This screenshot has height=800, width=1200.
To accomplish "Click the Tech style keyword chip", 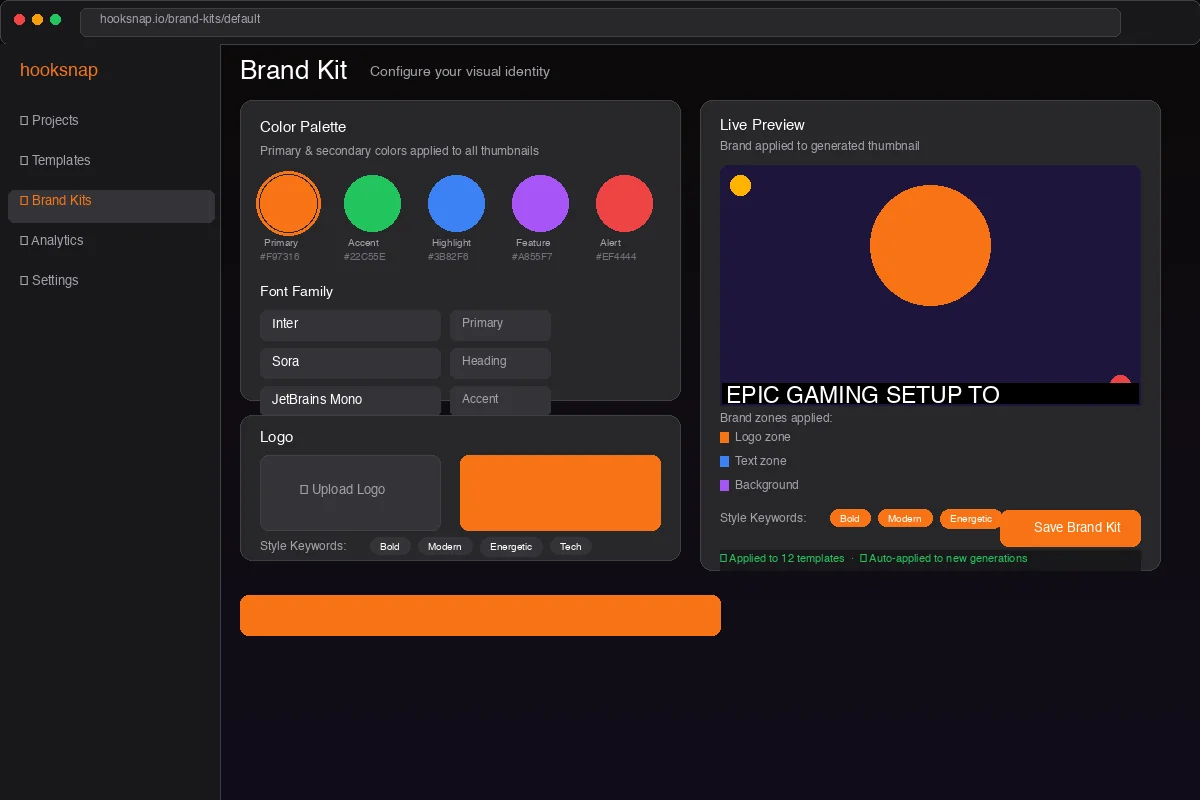I will tap(571, 547).
